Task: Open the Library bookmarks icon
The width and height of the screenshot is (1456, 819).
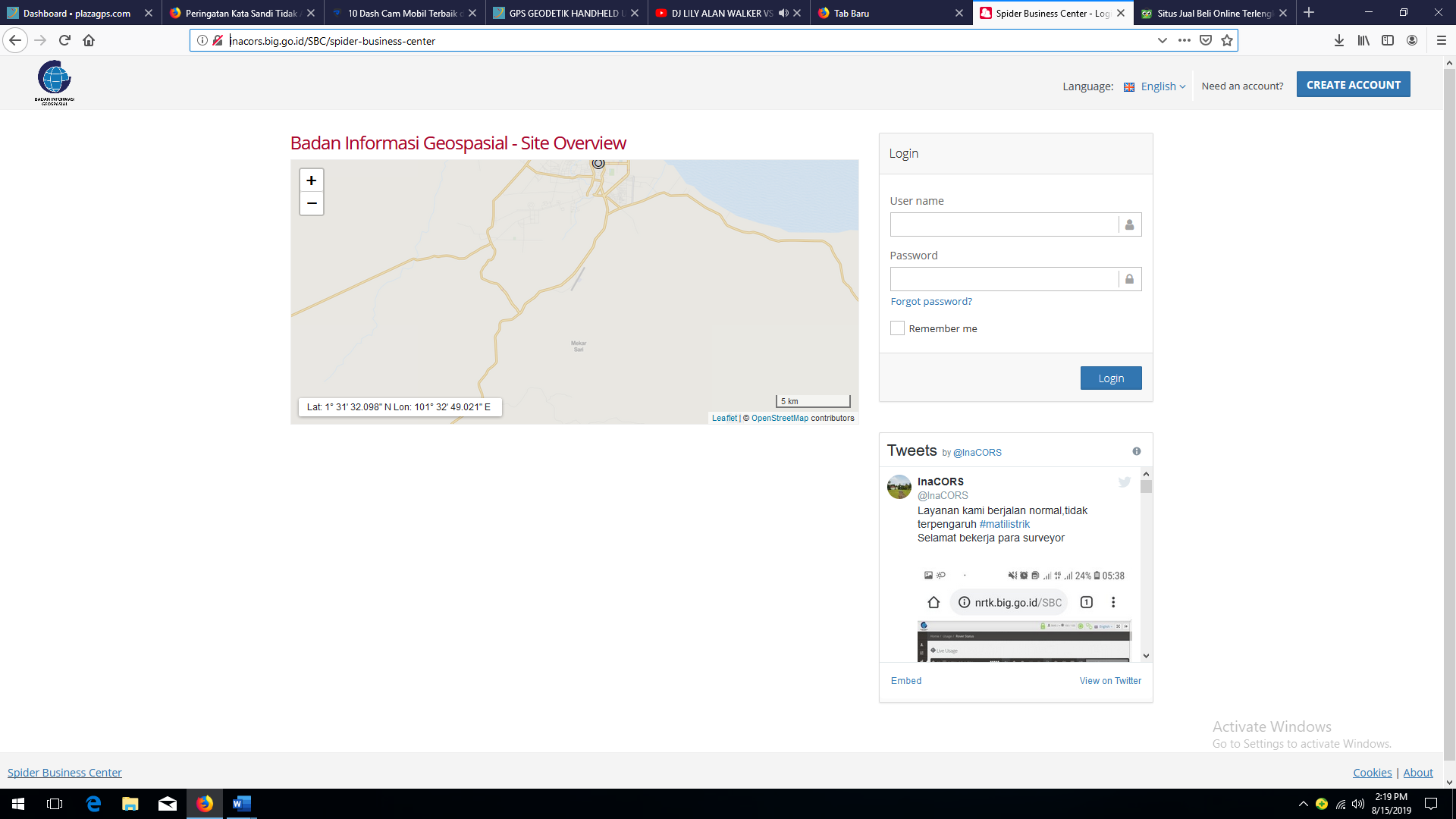Action: 1363,40
